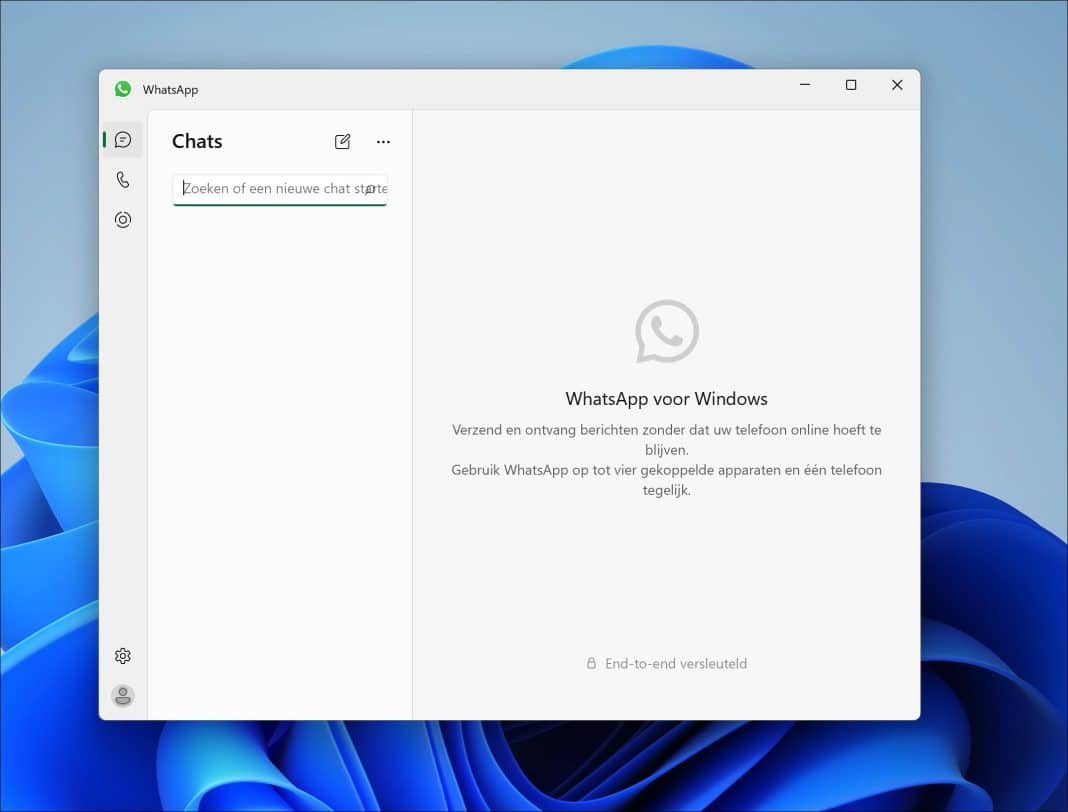Image resolution: width=1068 pixels, height=812 pixels.
Task: Open your profile avatar at the bottom left
Action: 122,695
